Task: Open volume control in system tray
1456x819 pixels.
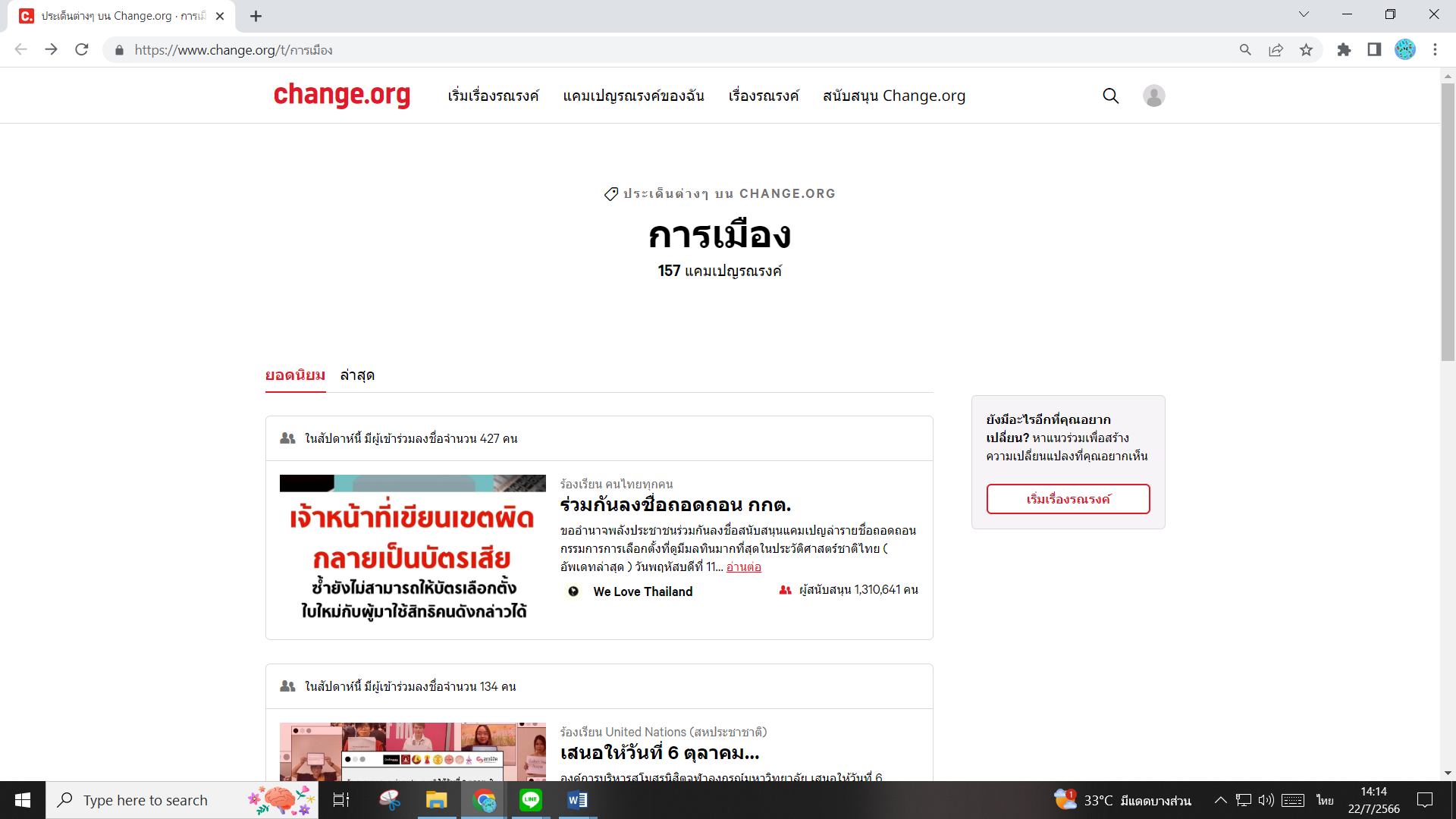Action: (x=1266, y=800)
